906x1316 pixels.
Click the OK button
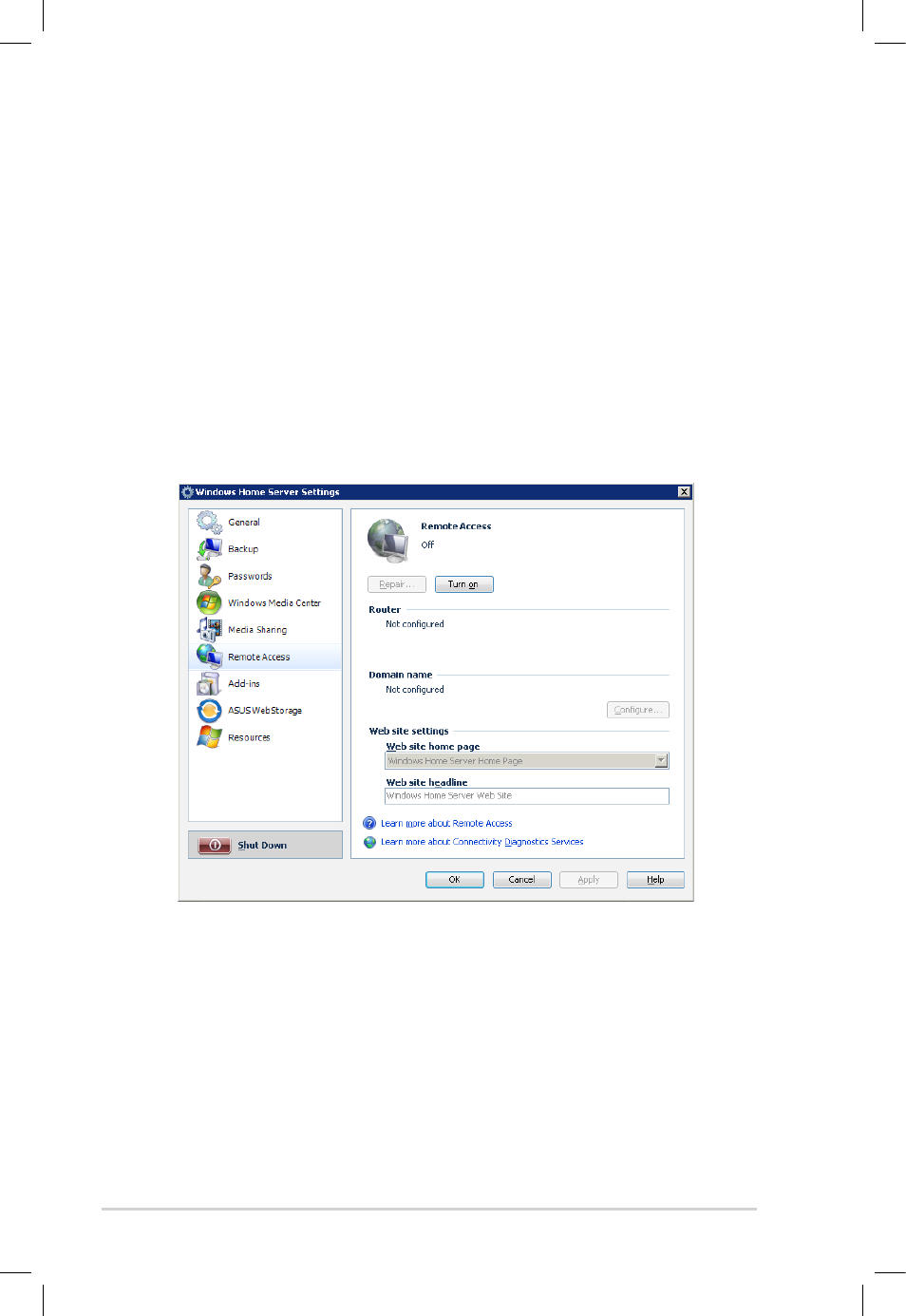pos(455,880)
